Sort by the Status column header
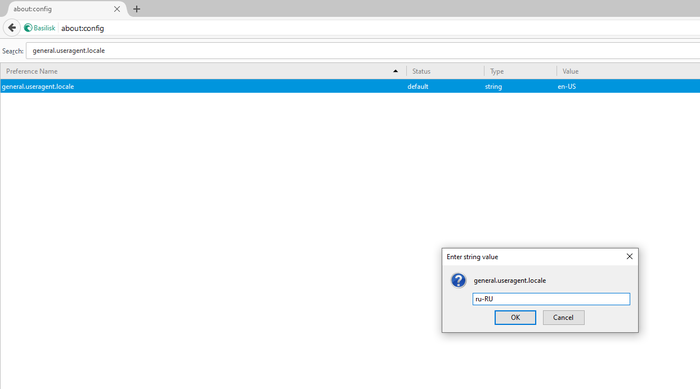The height and width of the screenshot is (389, 700). click(x=445, y=71)
